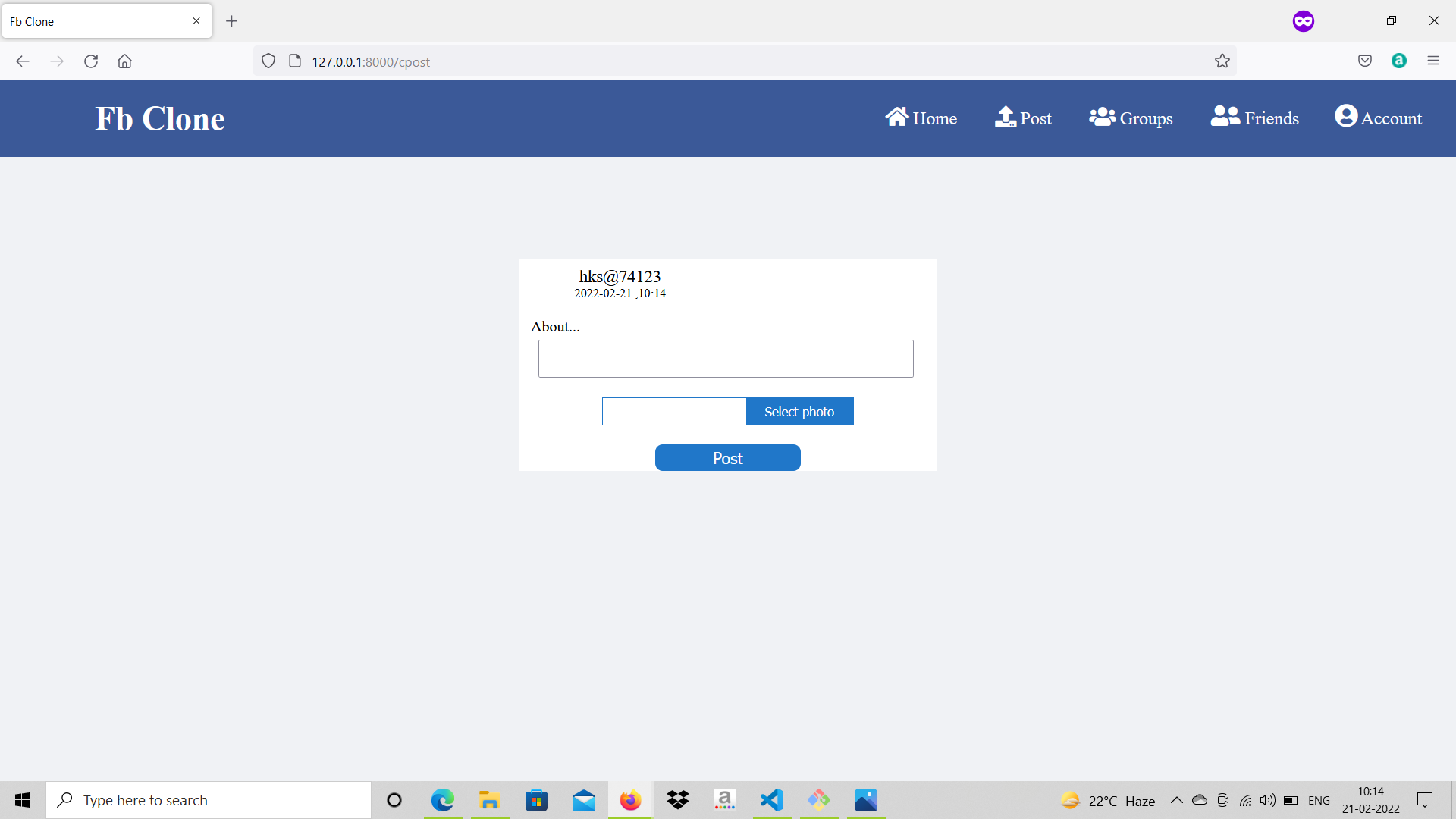The width and height of the screenshot is (1456, 819).
Task: Click the address bar URL
Action: (371, 62)
